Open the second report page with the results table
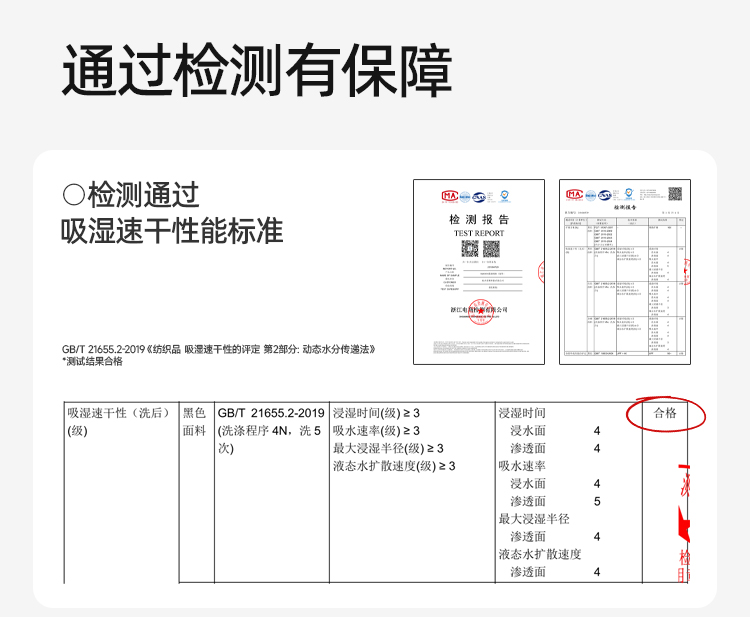The height and width of the screenshot is (617, 750). pos(624,271)
